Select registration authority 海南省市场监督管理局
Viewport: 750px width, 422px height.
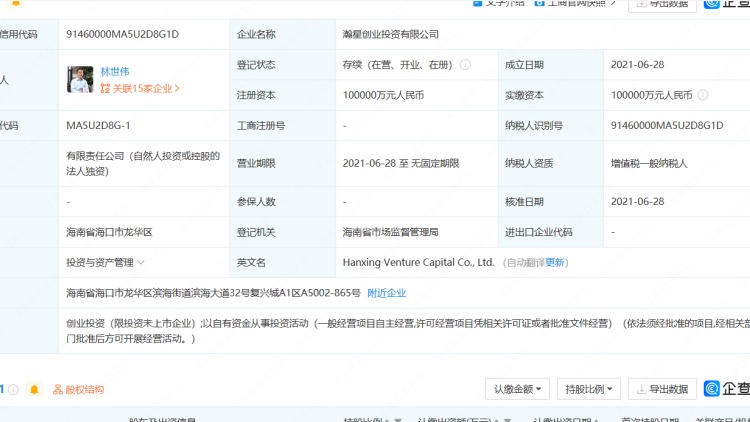point(390,232)
